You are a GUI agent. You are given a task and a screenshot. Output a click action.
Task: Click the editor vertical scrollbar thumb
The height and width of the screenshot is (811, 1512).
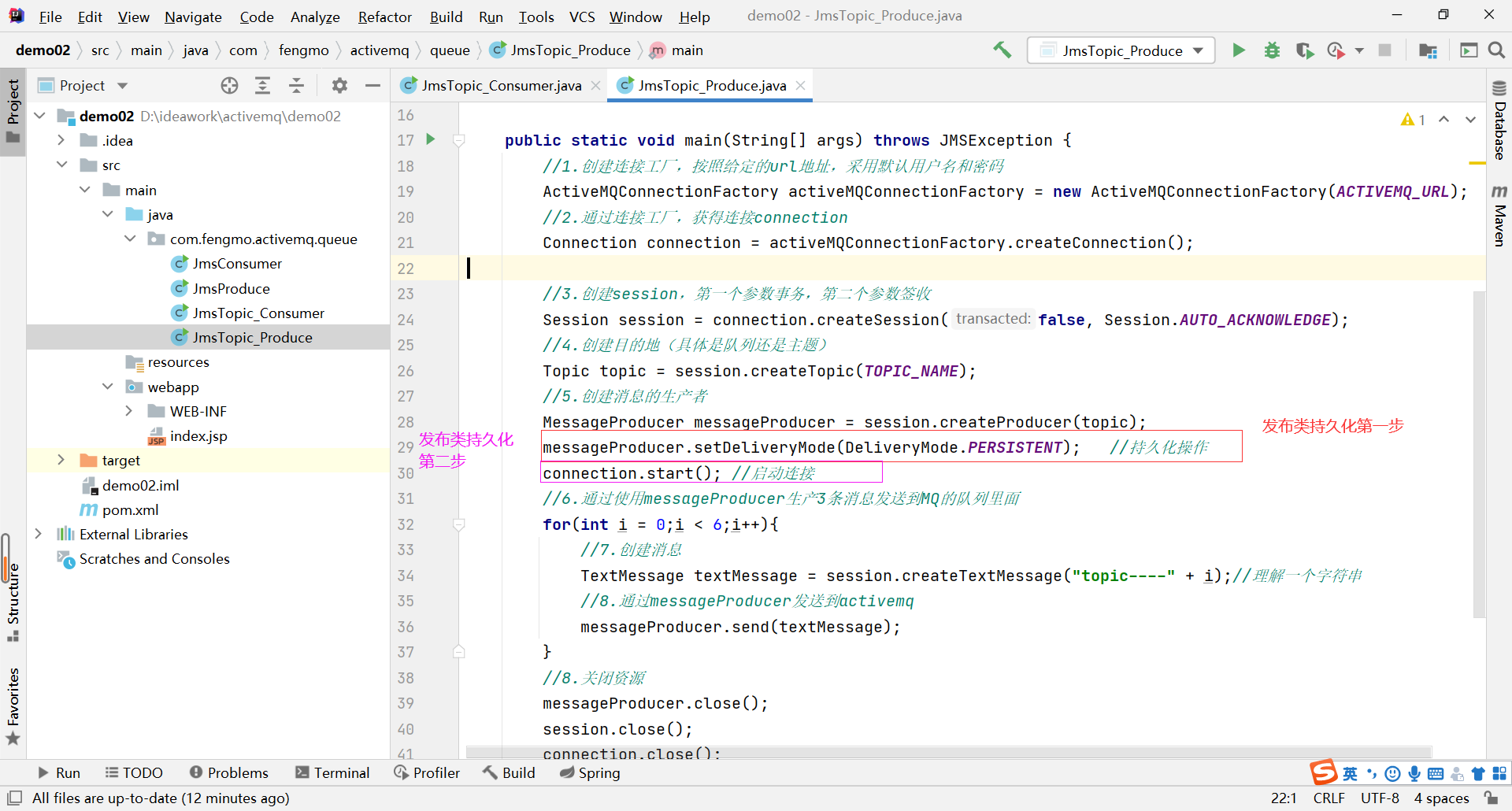pos(1479,455)
